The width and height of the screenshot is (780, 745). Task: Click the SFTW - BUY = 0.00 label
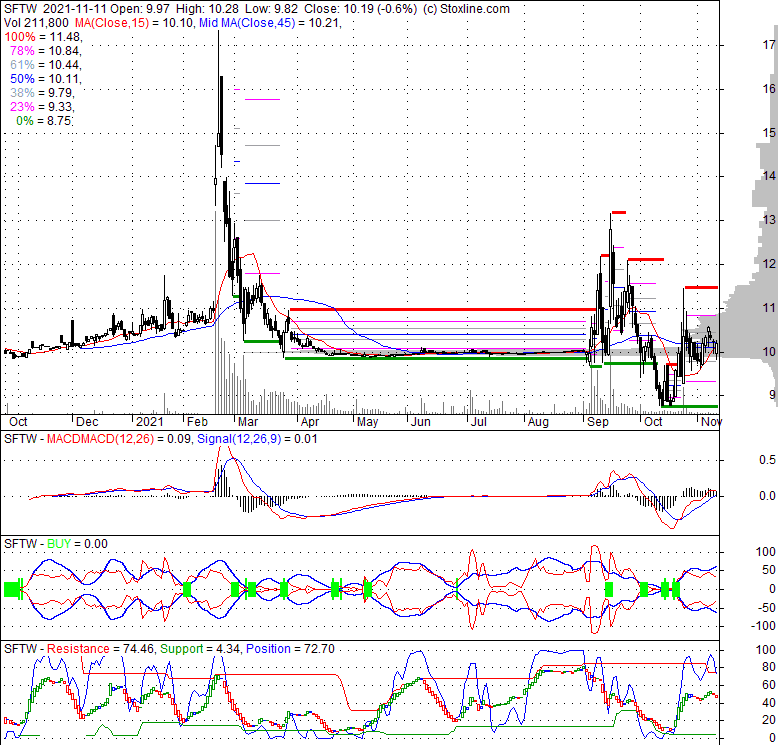pyautogui.click(x=56, y=544)
